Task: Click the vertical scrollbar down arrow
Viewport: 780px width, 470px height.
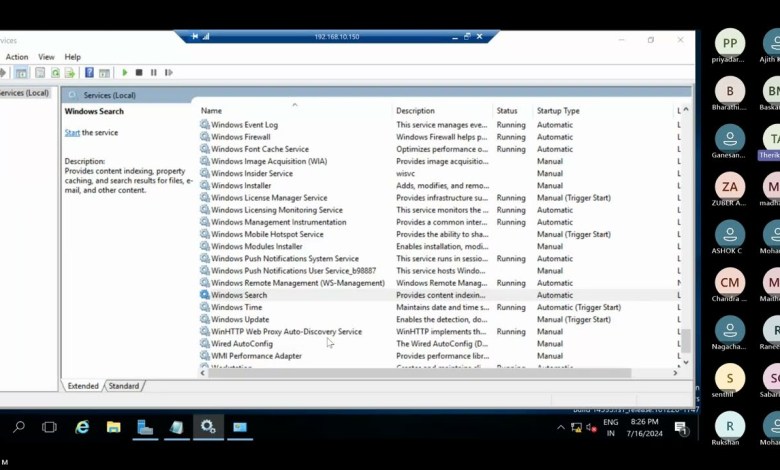Action: (x=686, y=362)
